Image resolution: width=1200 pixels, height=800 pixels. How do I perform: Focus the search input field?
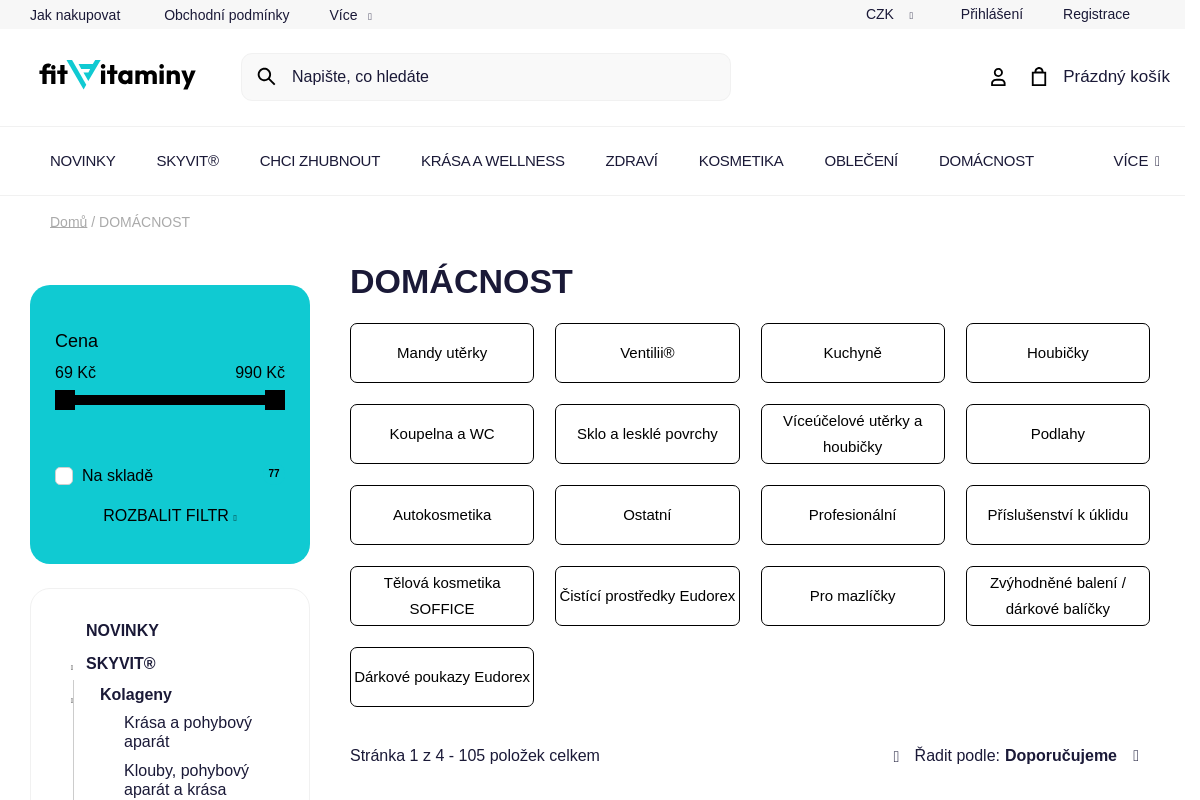pyautogui.click(x=500, y=77)
